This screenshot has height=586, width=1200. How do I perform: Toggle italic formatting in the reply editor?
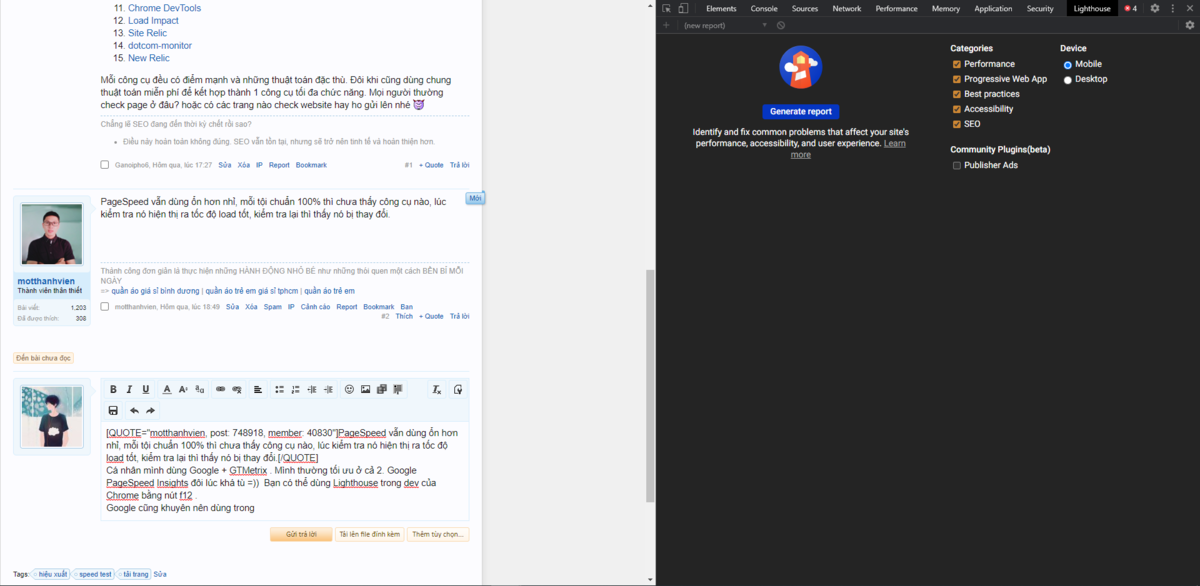pyautogui.click(x=129, y=389)
